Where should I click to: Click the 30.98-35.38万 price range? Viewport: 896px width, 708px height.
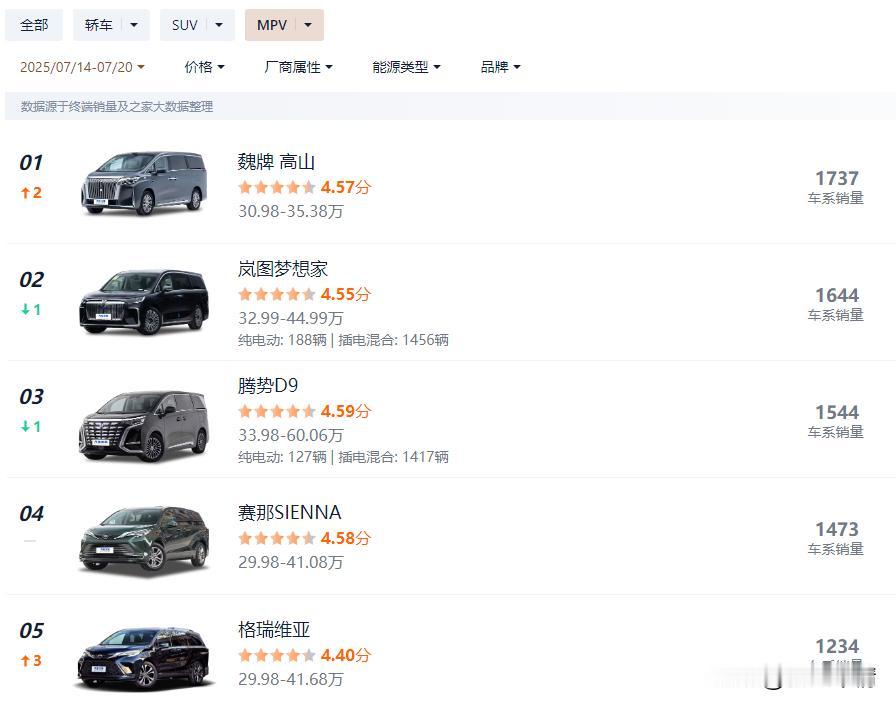[291, 211]
